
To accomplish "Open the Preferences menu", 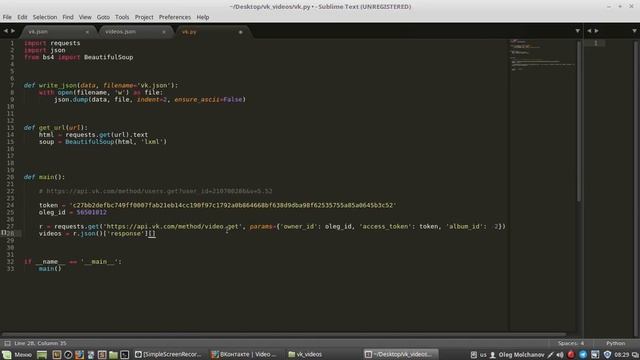I will point(175,17).
